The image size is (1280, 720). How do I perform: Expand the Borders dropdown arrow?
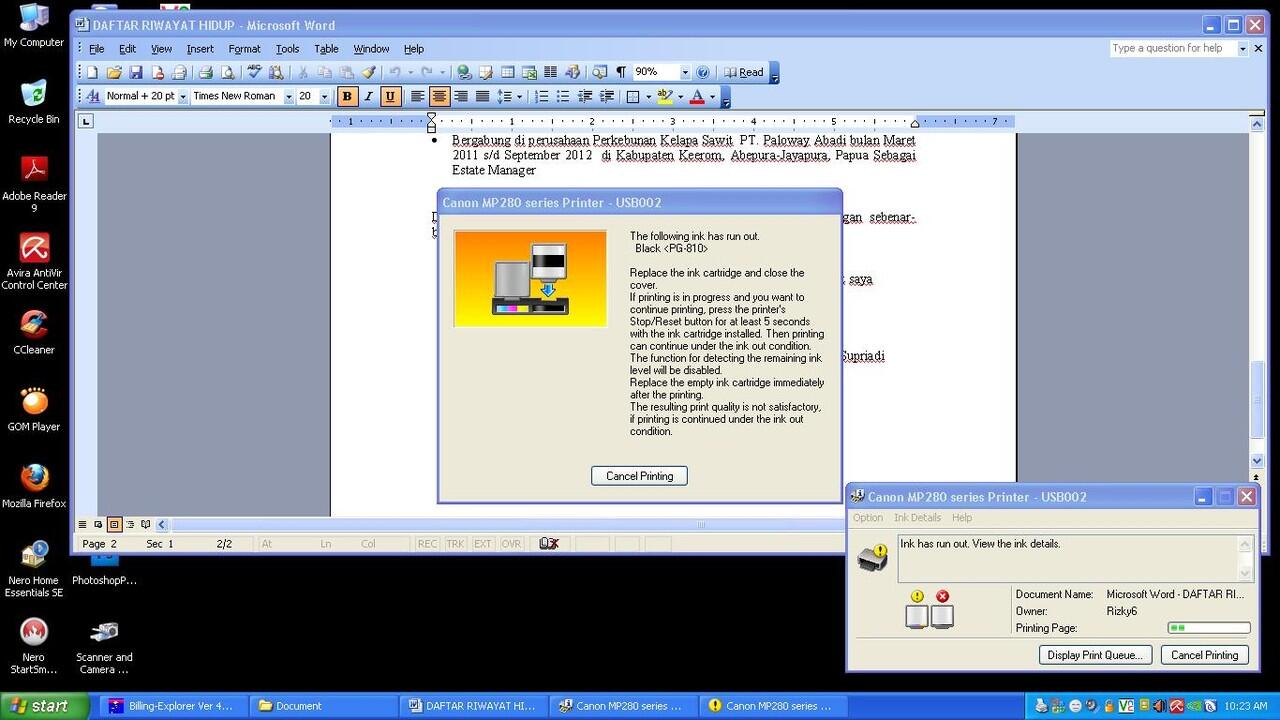(648, 96)
